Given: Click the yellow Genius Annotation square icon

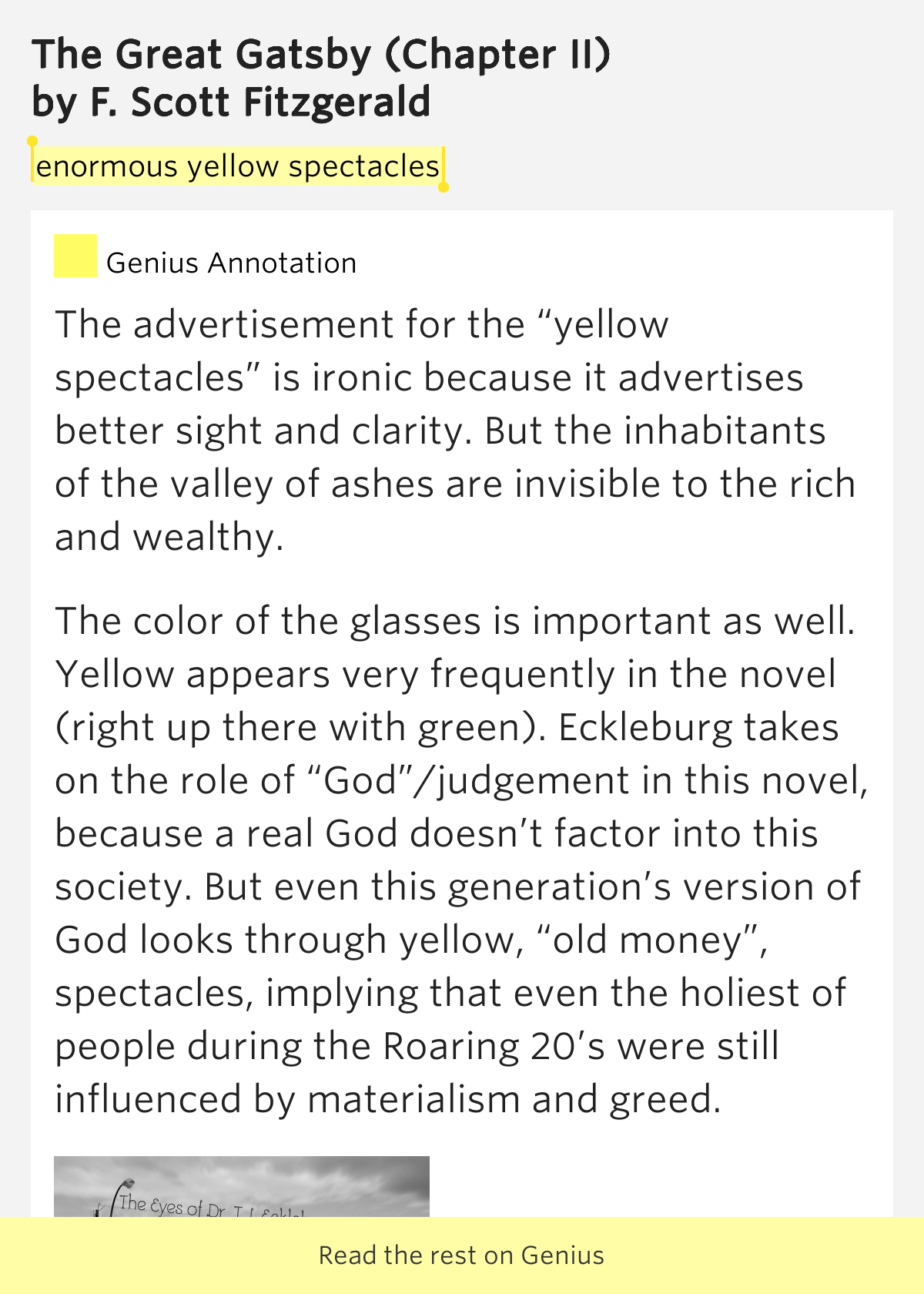Looking at the screenshot, I should [75, 256].
